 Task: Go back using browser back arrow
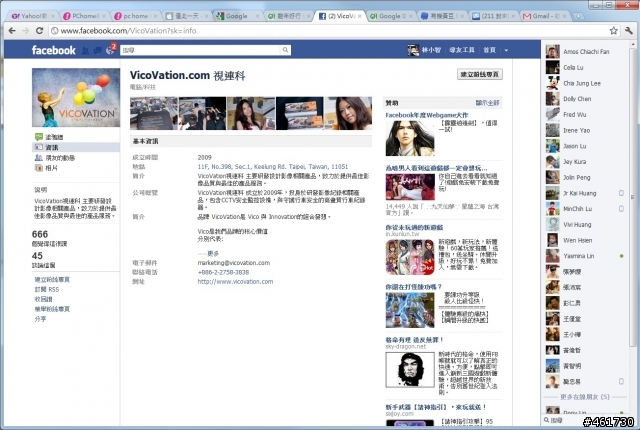click(x=12, y=31)
